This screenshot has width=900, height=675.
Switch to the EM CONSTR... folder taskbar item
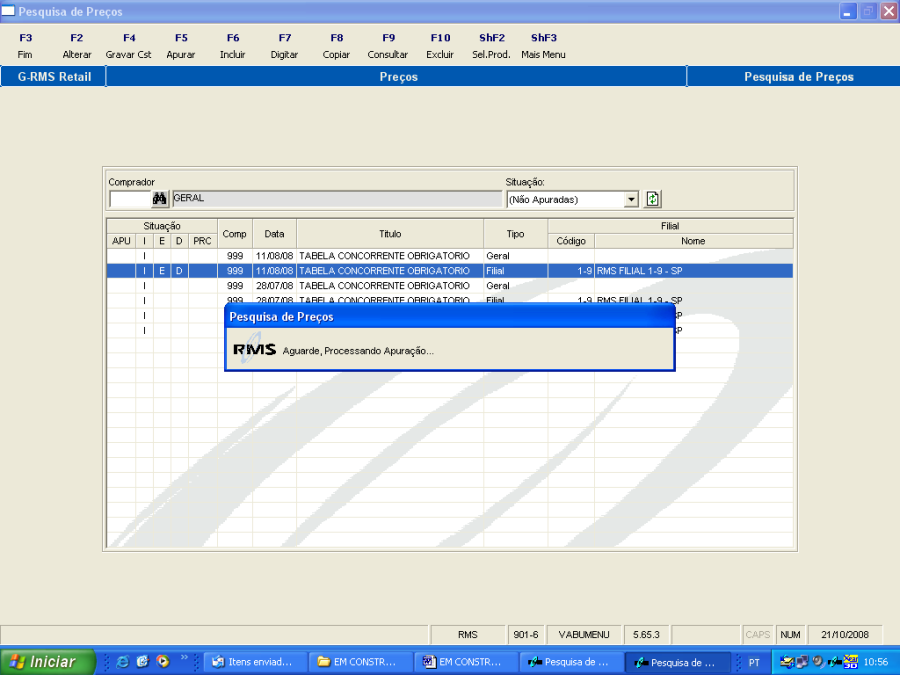click(360, 662)
